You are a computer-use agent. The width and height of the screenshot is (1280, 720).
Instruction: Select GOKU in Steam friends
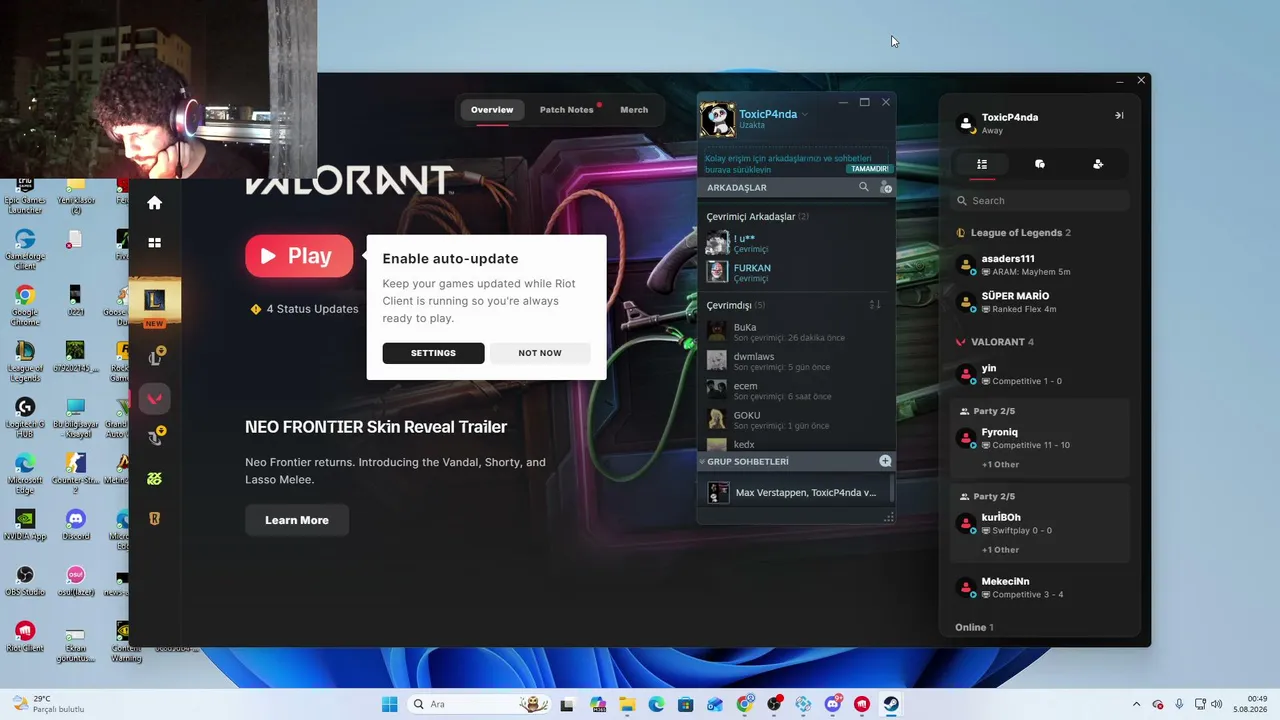click(x=797, y=418)
